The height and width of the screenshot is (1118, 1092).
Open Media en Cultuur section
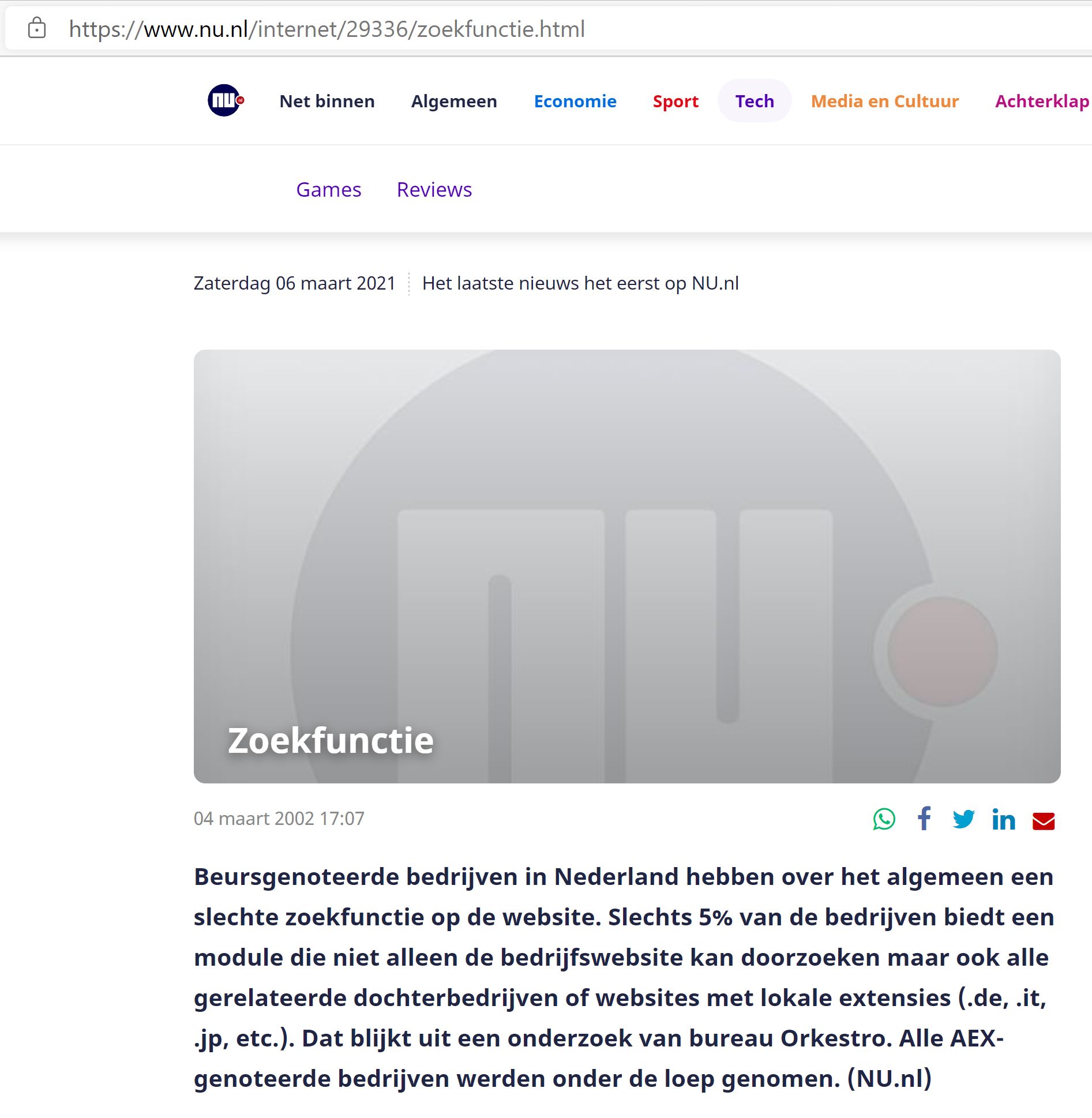point(884,102)
